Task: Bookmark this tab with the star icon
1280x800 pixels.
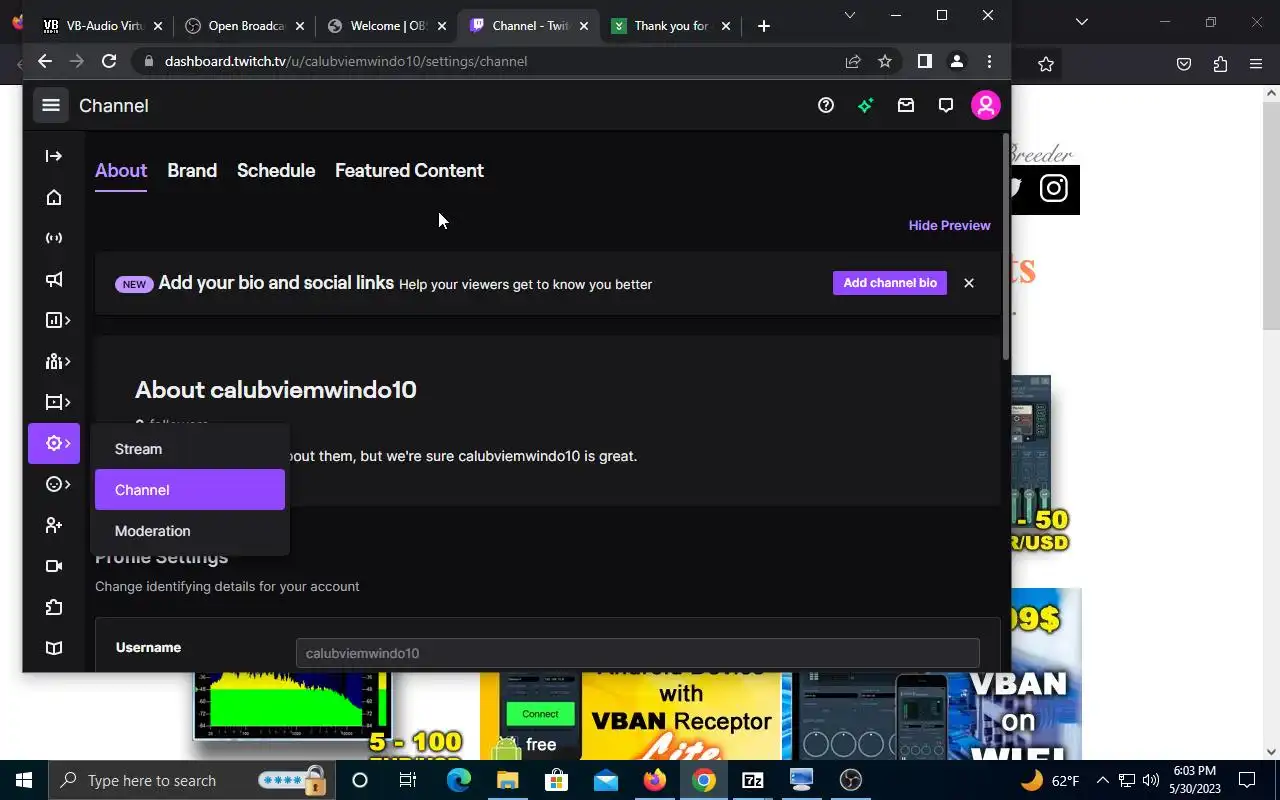Action: [885, 61]
